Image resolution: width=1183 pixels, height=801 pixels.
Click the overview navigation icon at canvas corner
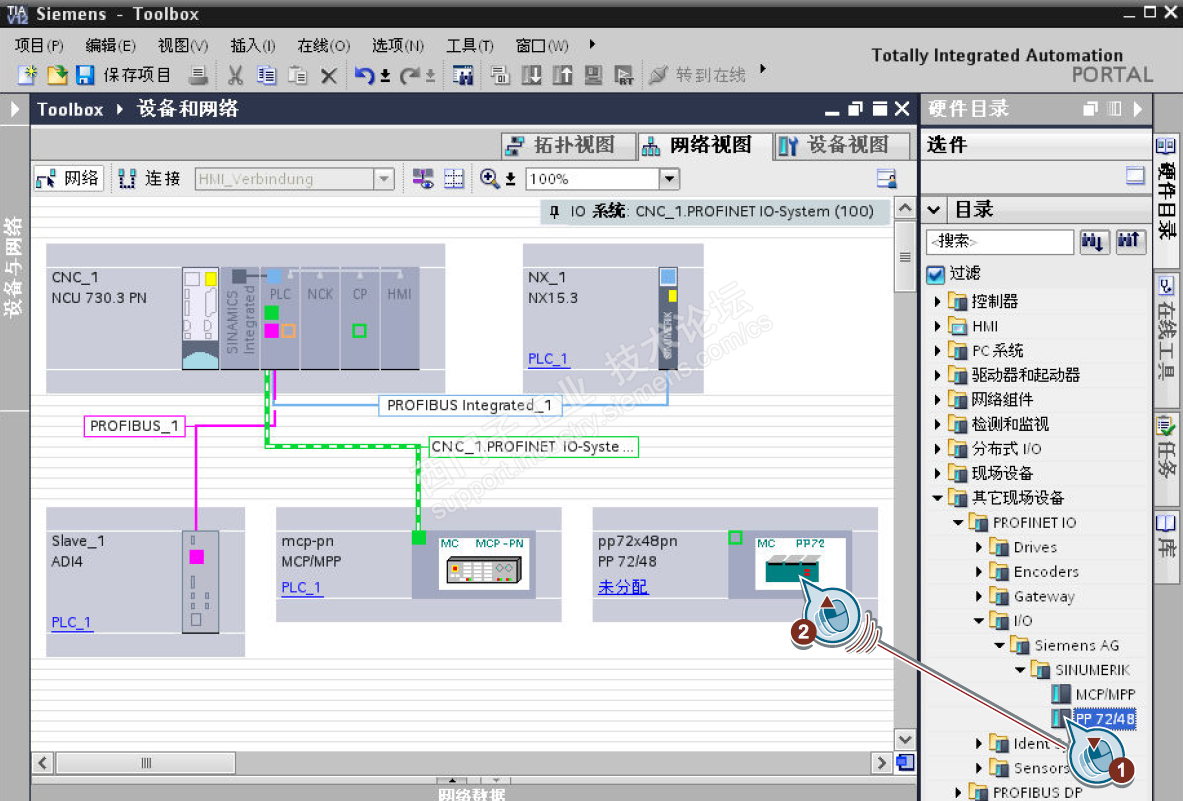point(905,763)
